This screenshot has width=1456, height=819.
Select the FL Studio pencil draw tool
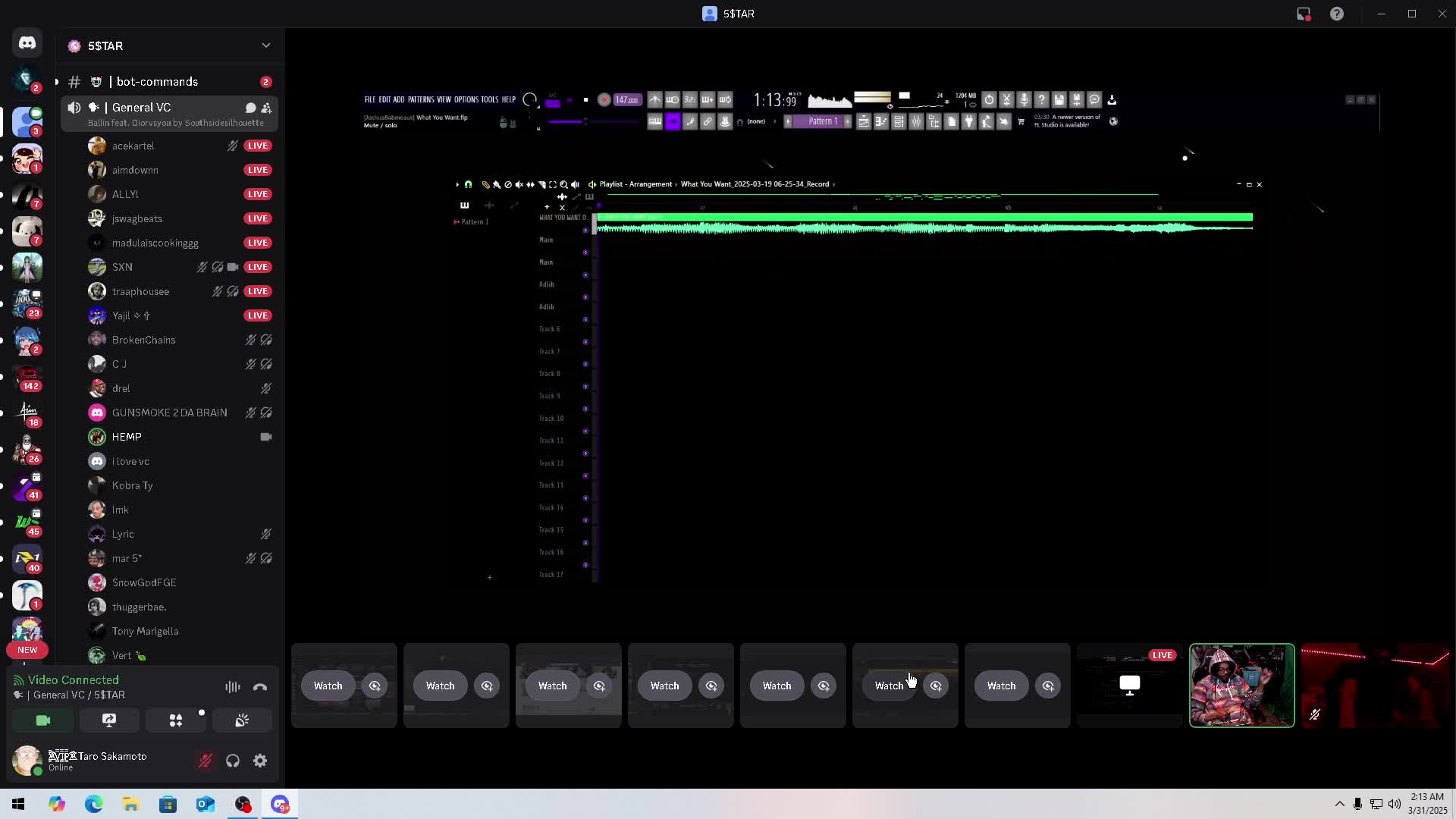pyautogui.click(x=485, y=184)
